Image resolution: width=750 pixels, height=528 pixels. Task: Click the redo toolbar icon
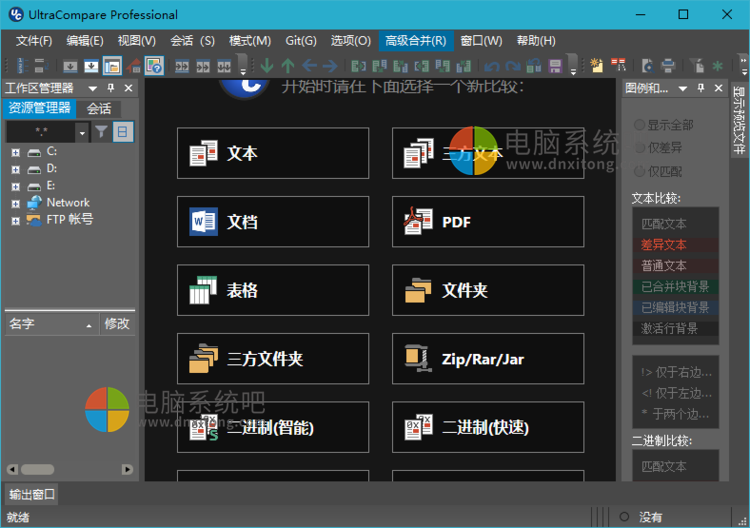[x=512, y=66]
